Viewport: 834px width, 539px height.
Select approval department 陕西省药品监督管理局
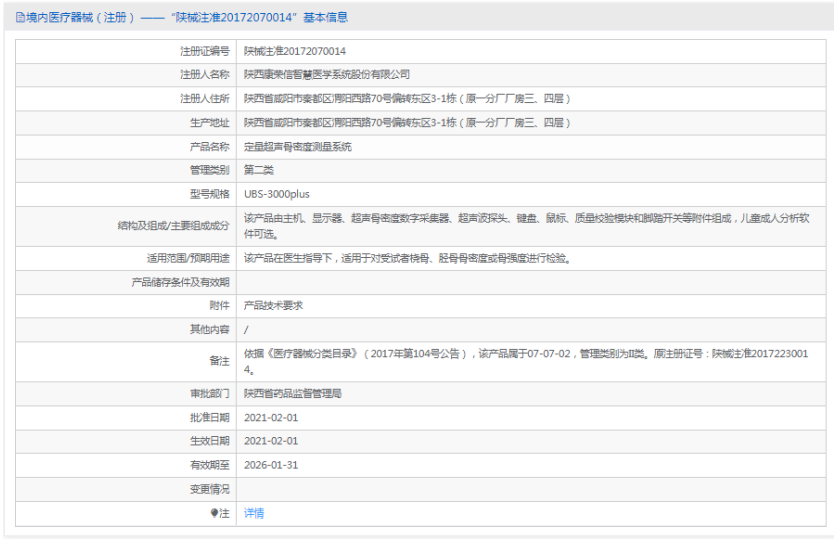tap(293, 394)
